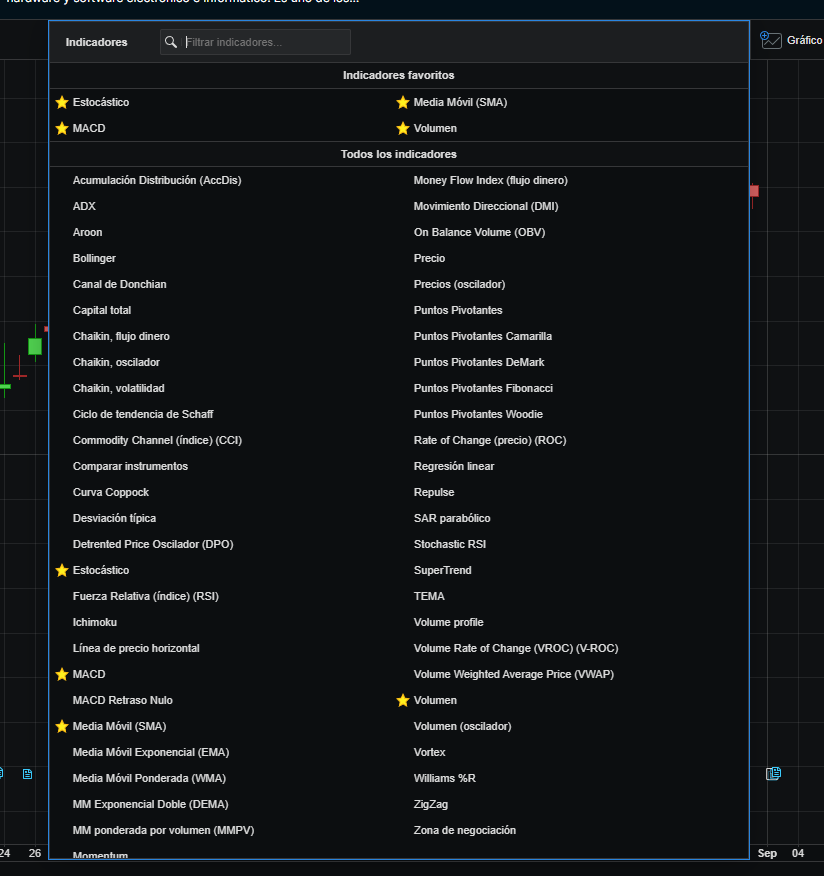Image resolution: width=824 pixels, height=876 pixels.
Task: Add the Bollinger indicator
Action: pos(94,258)
